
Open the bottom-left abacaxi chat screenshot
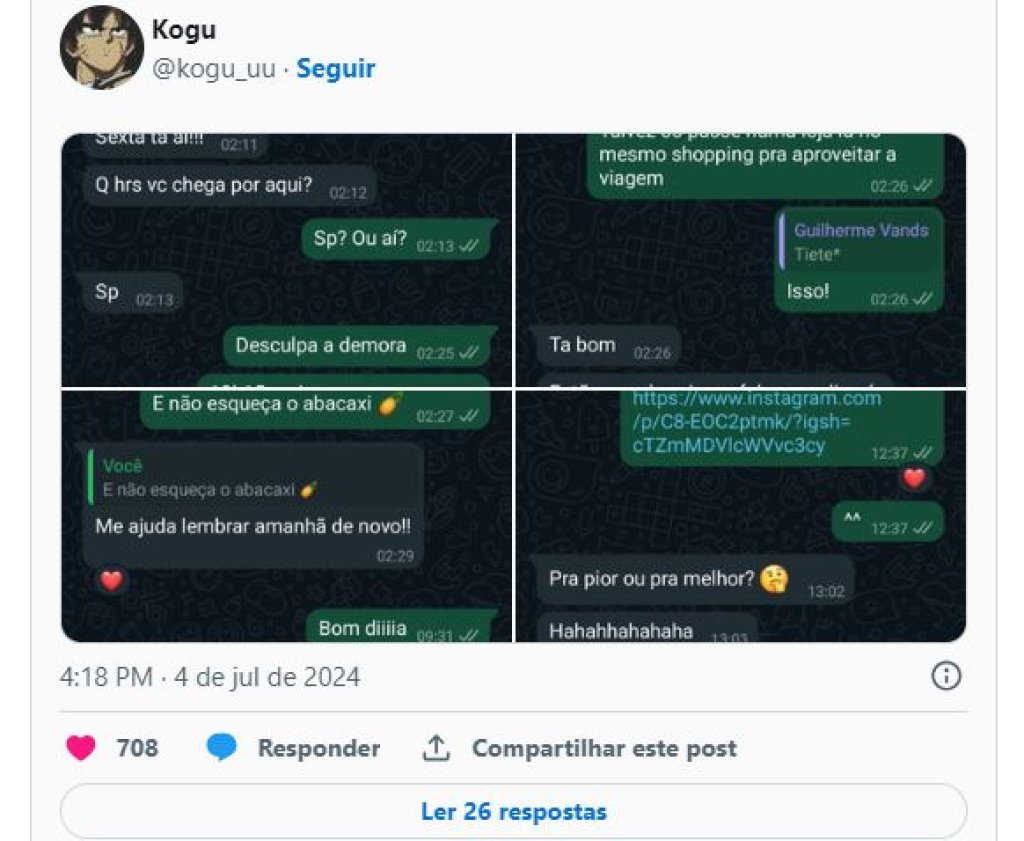tap(287, 516)
